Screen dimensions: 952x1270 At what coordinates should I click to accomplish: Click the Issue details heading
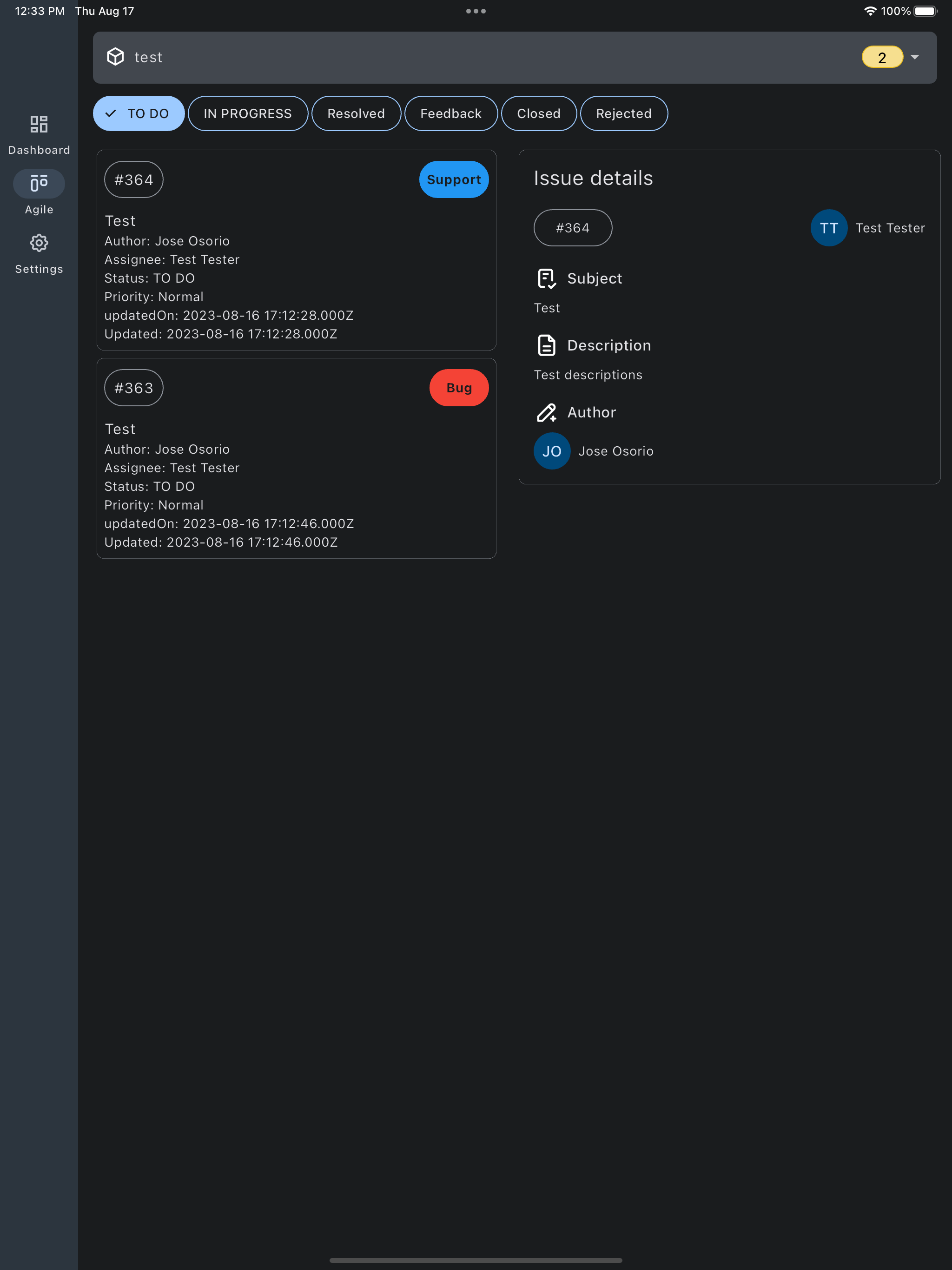point(593,178)
